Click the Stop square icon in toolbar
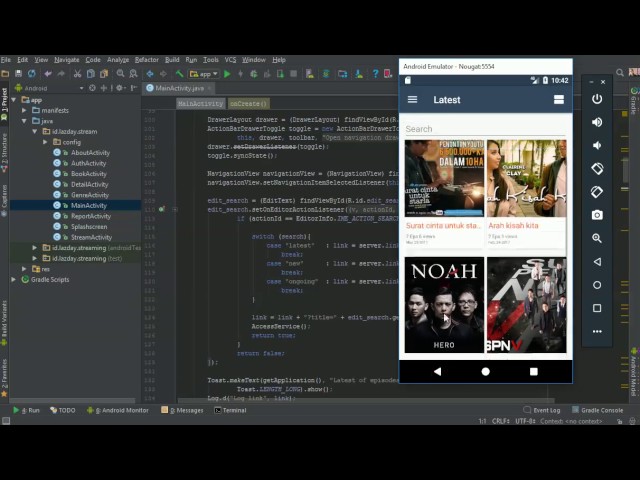 [x=293, y=74]
